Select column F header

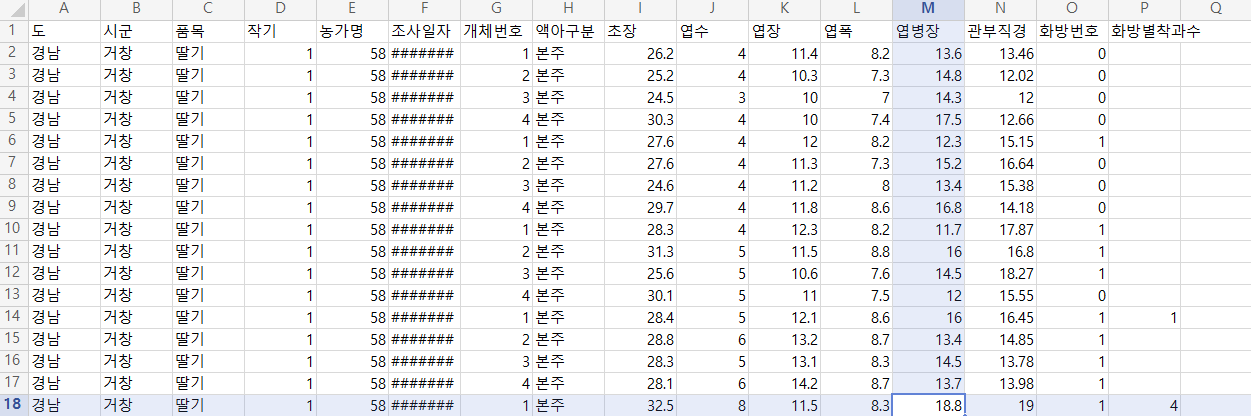click(424, 9)
